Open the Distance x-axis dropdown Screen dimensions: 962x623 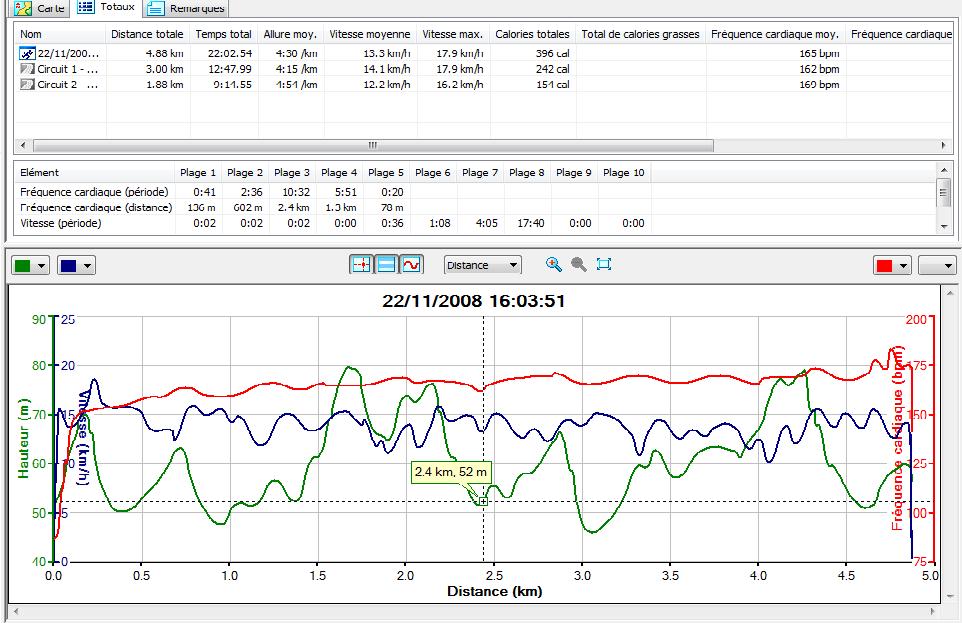tap(482, 265)
